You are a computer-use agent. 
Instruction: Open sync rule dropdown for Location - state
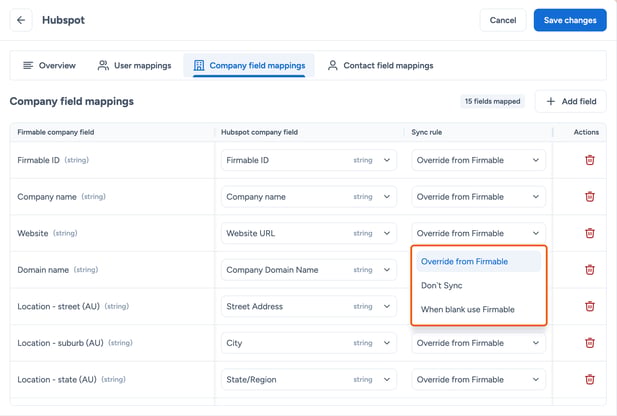[x=478, y=380]
